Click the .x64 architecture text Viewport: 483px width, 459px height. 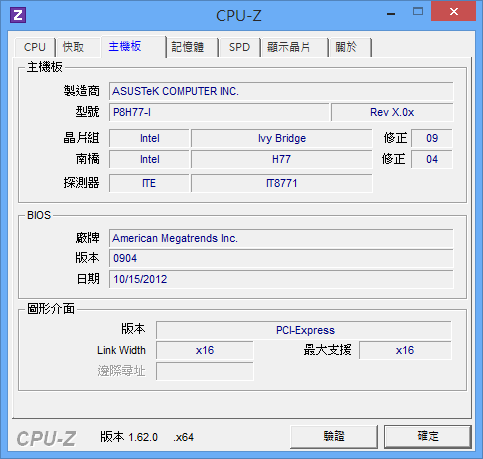tap(183, 437)
